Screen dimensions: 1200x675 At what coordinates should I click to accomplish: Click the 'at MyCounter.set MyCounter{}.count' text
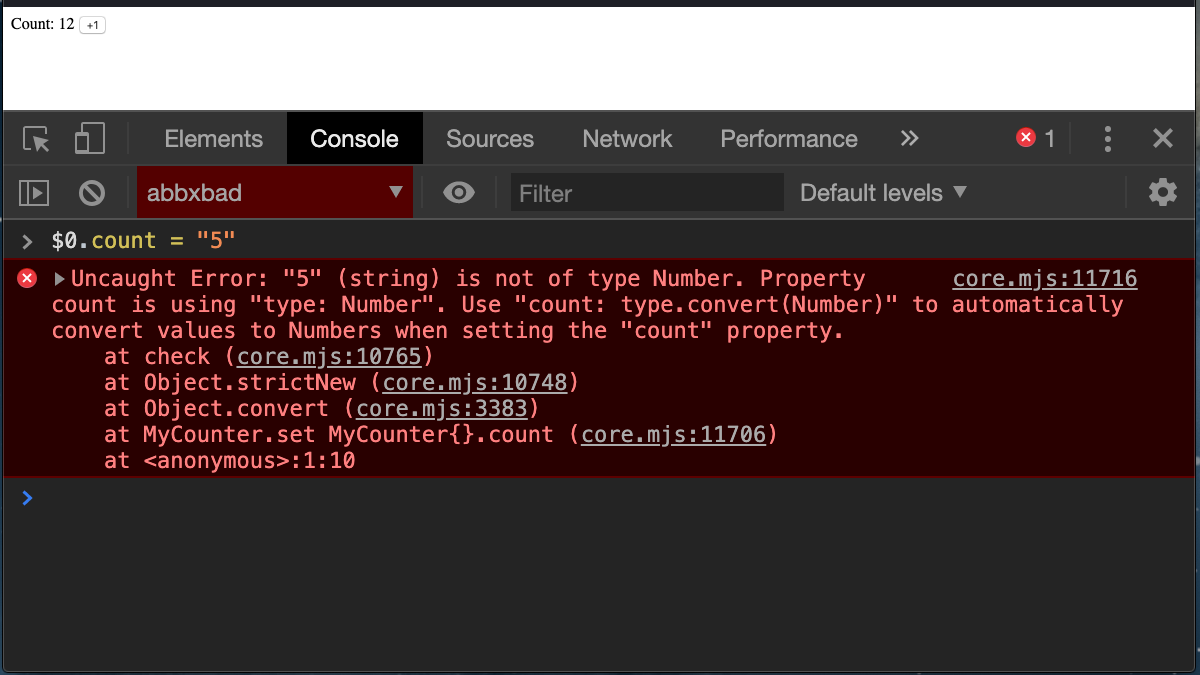[328, 435]
